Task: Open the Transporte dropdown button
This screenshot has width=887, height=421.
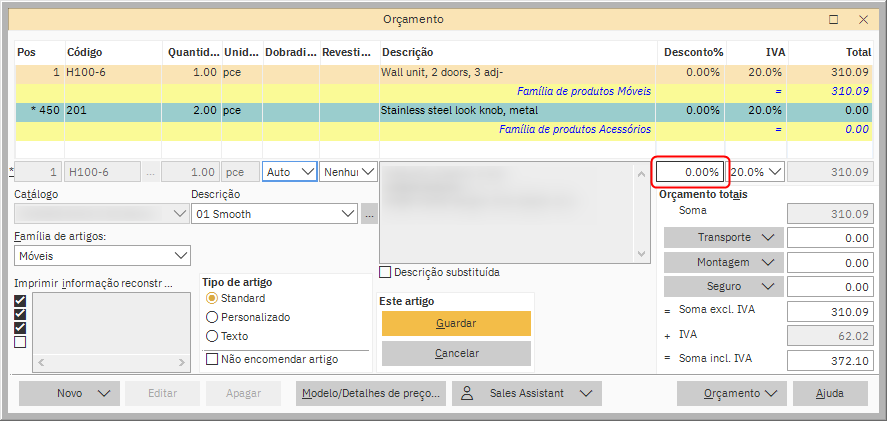Action: click(723, 238)
